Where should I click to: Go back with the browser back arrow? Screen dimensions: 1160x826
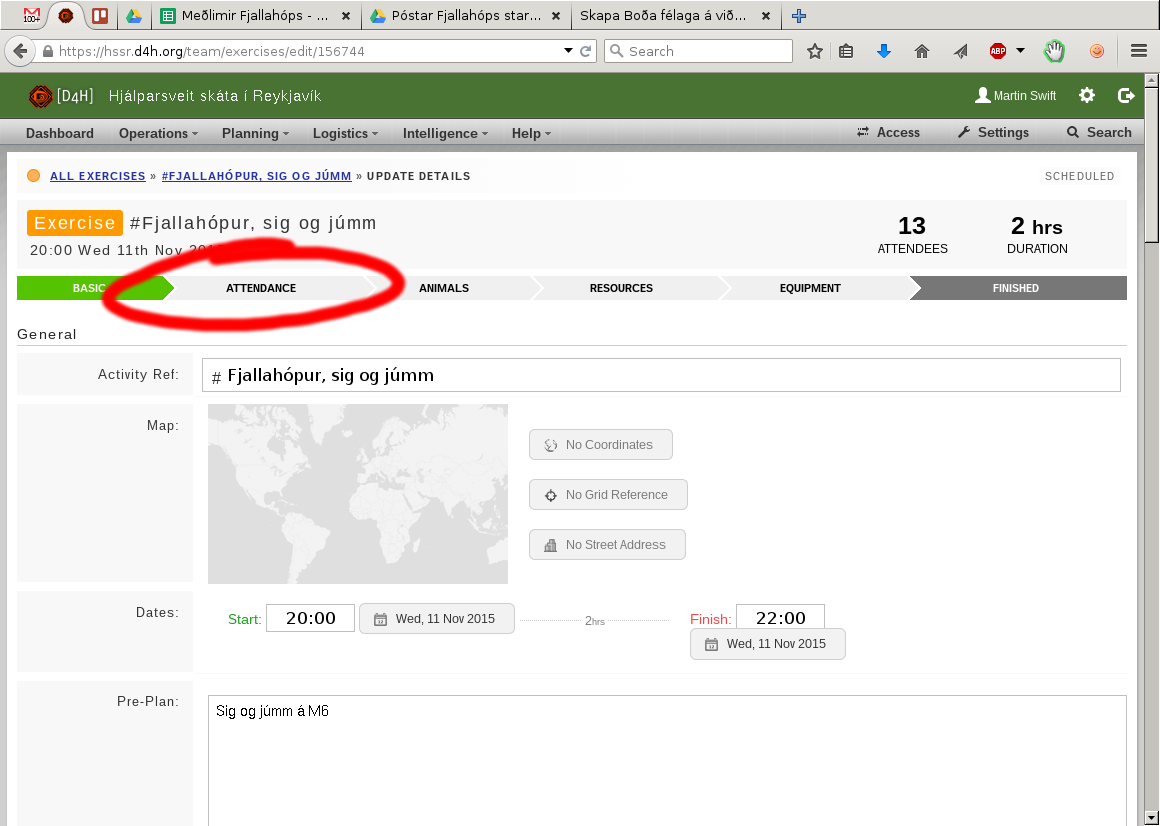(20, 51)
